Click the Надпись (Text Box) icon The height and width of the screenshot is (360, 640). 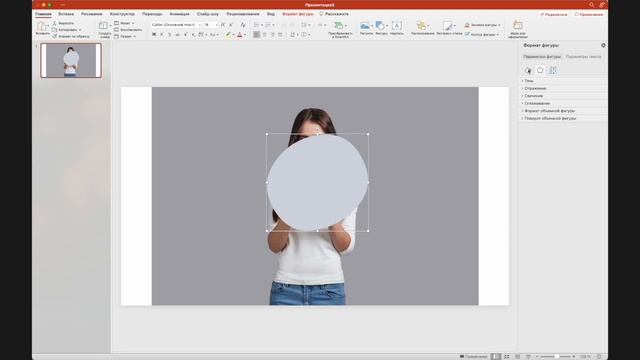pos(396,26)
